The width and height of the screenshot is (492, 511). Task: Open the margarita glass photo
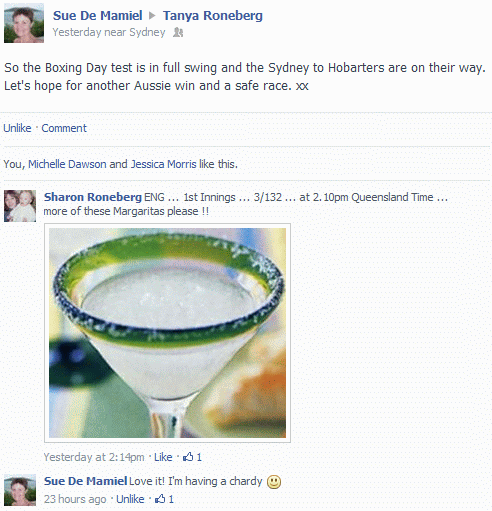tap(167, 333)
